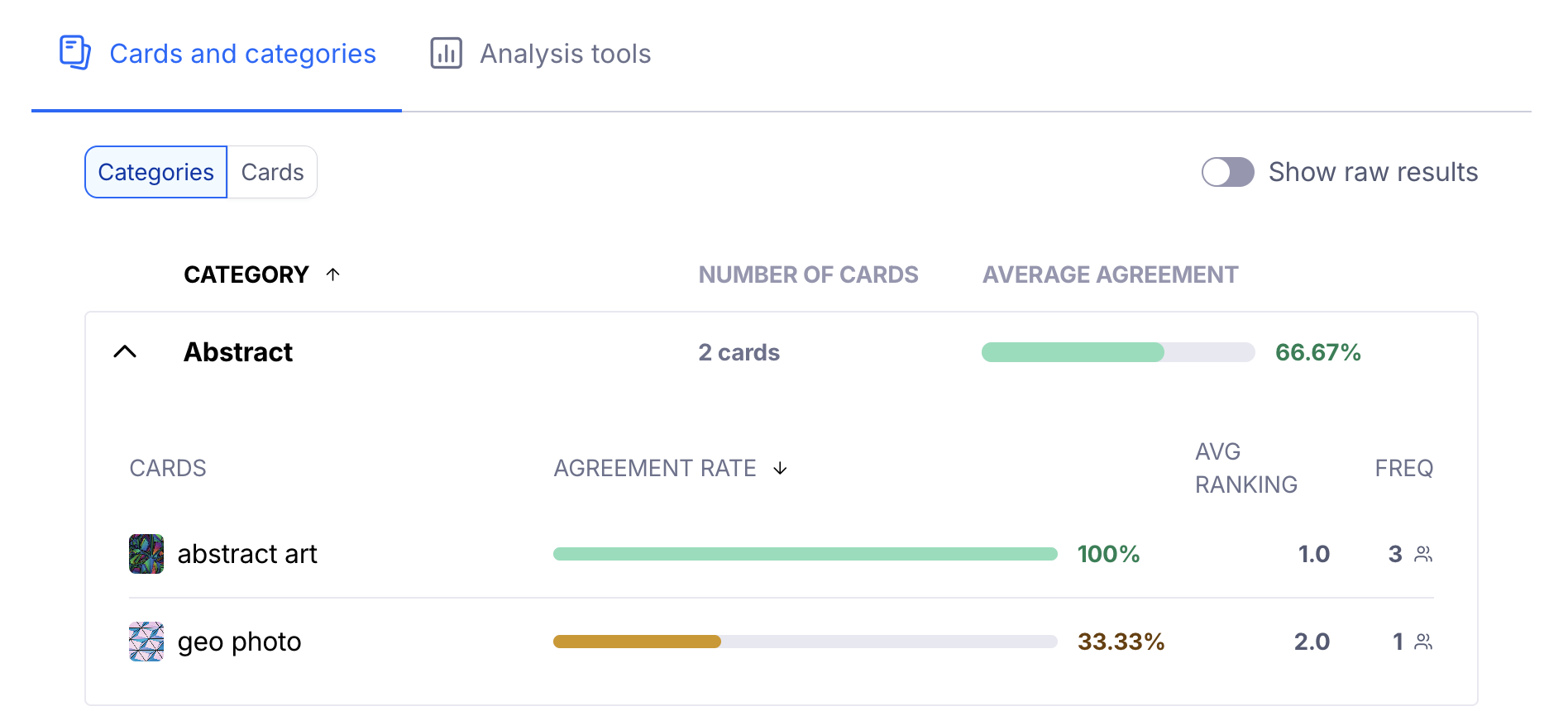
Task: Click the participants icon for geo photo
Action: click(x=1423, y=642)
